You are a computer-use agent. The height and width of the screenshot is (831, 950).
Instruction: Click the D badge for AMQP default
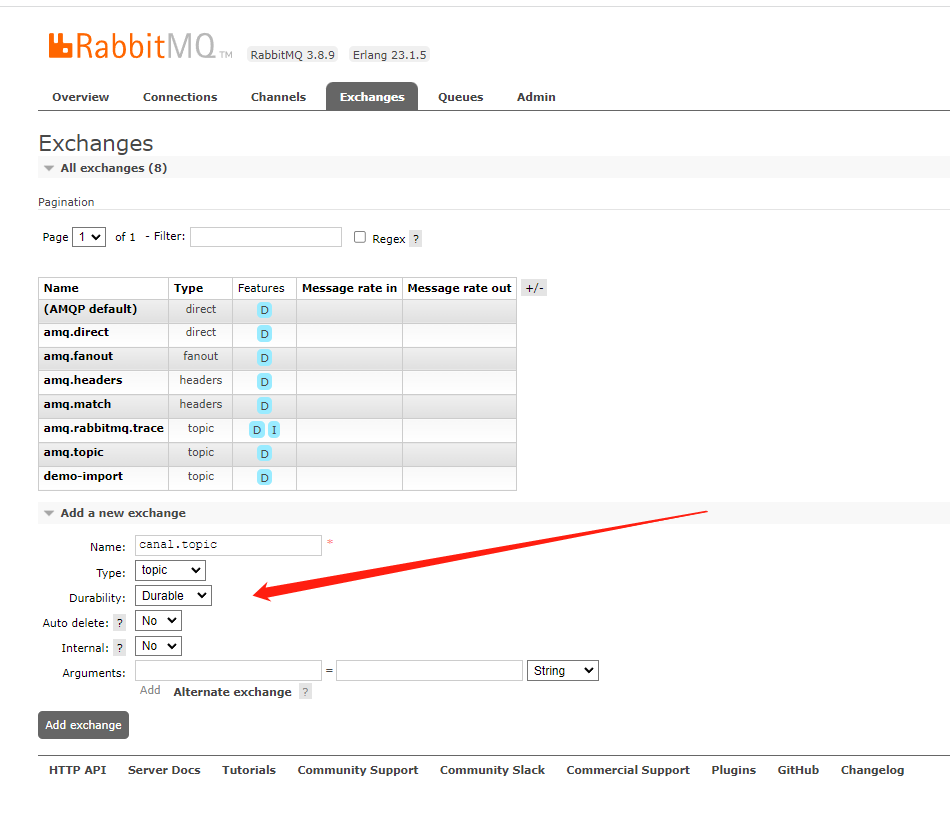click(264, 310)
